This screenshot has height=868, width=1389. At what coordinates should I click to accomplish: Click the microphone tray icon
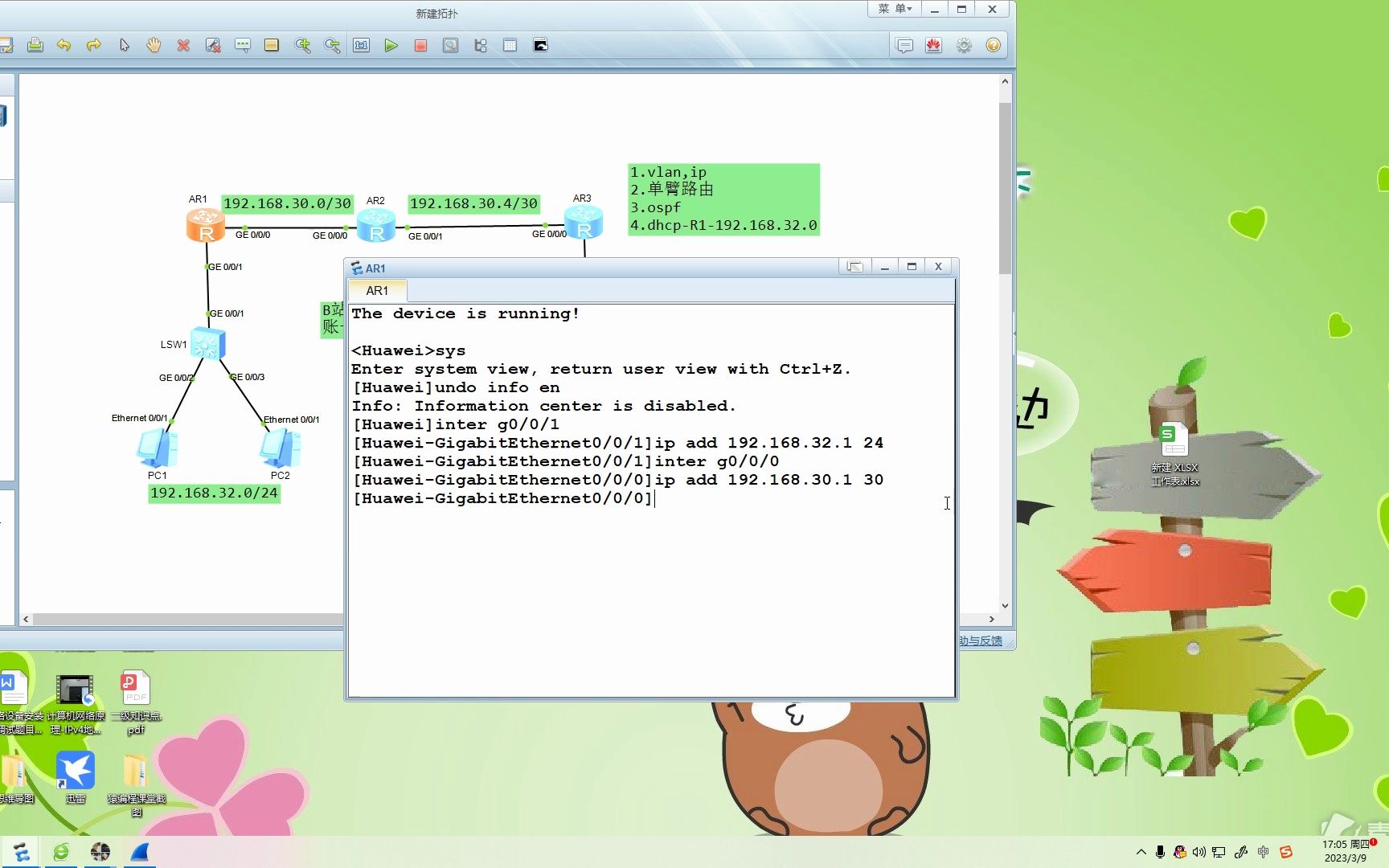[1160, 852]
